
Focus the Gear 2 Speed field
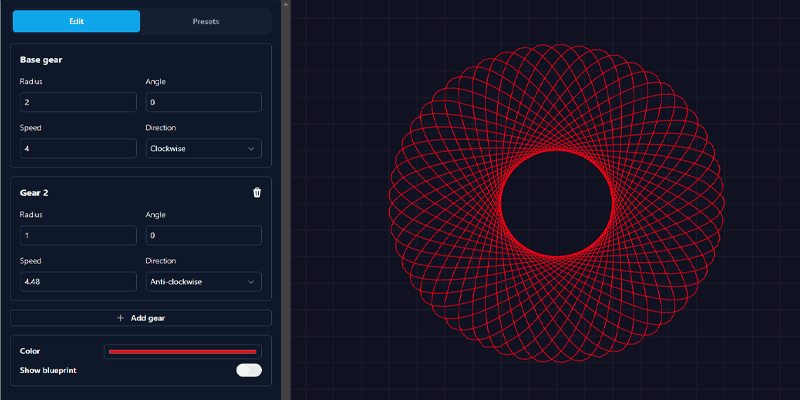tap(77, 282)
